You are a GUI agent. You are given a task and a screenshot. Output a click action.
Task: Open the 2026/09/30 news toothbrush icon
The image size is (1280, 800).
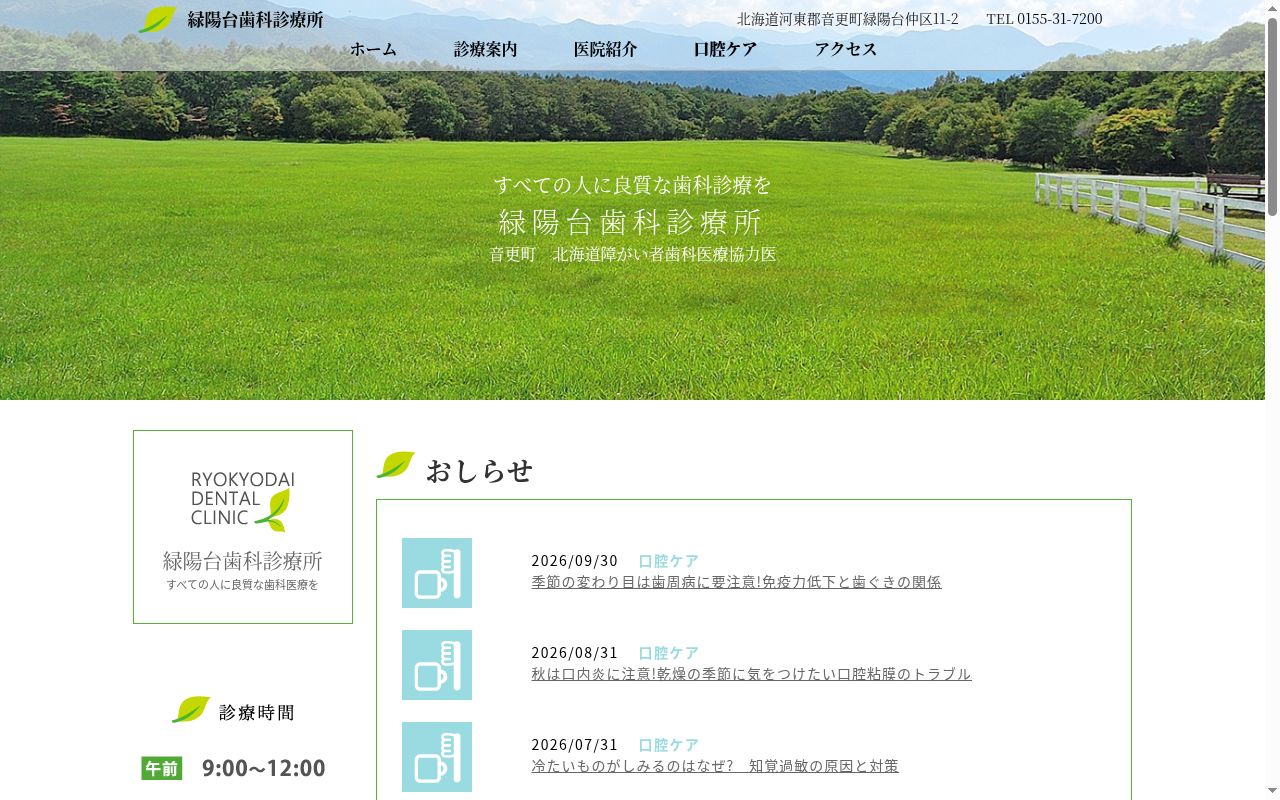[x=437, y=573]
